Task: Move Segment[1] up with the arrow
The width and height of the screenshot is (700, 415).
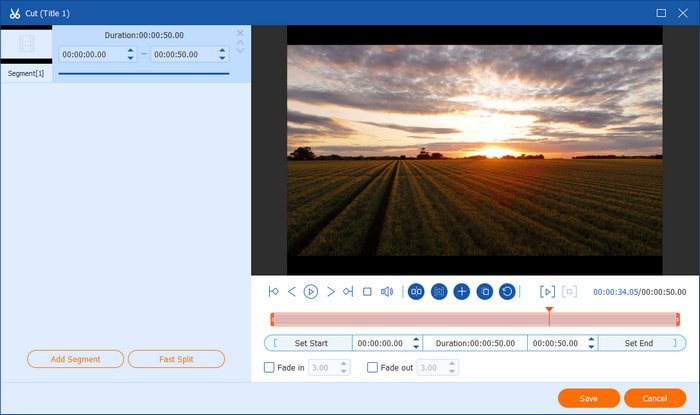Action: coord(240,42)
